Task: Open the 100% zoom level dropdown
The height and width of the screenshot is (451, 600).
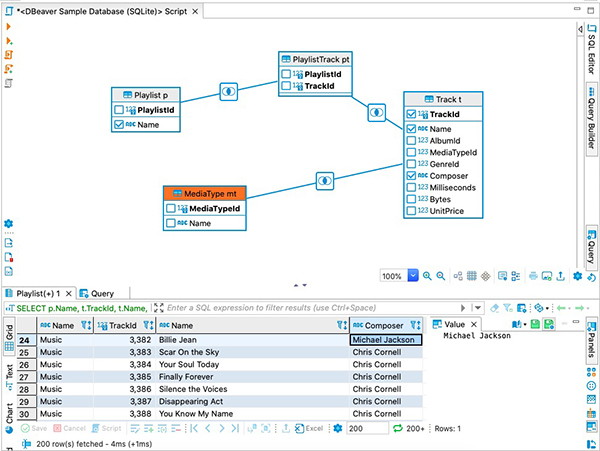Action: point(413,275)
